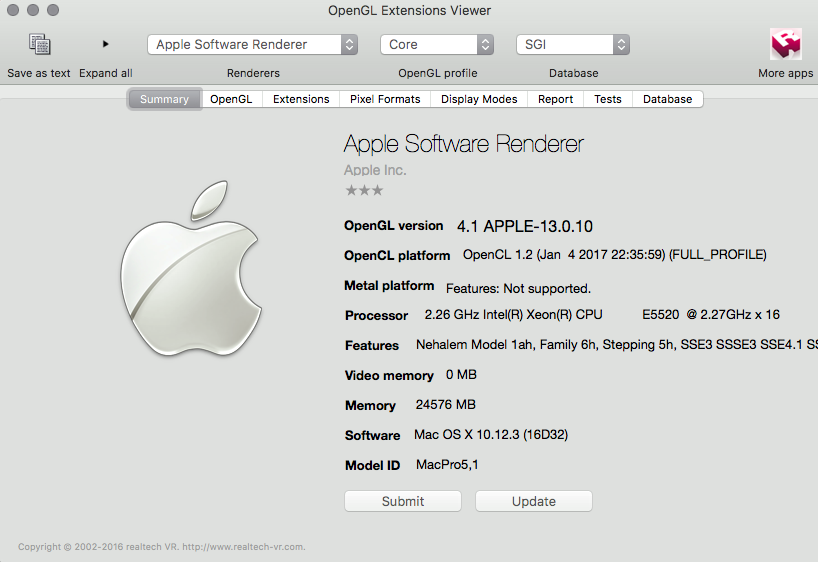
Task: Click the MacPro5,1 model ID value
Action: [x=447, y=464]
